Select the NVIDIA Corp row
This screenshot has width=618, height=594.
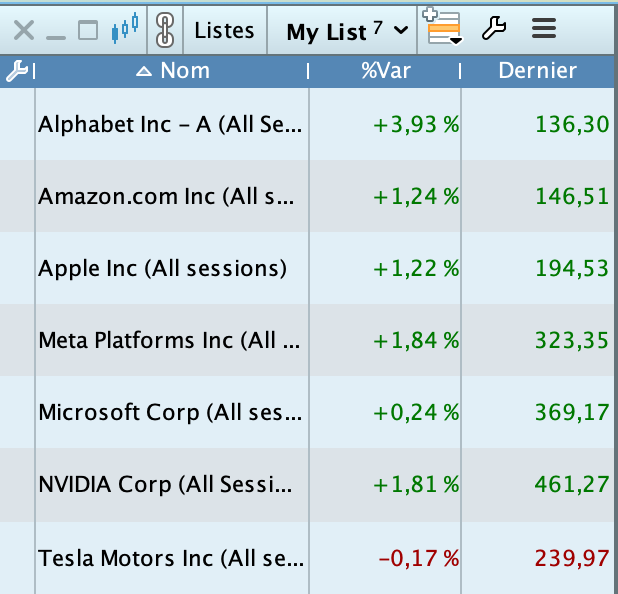166,485
